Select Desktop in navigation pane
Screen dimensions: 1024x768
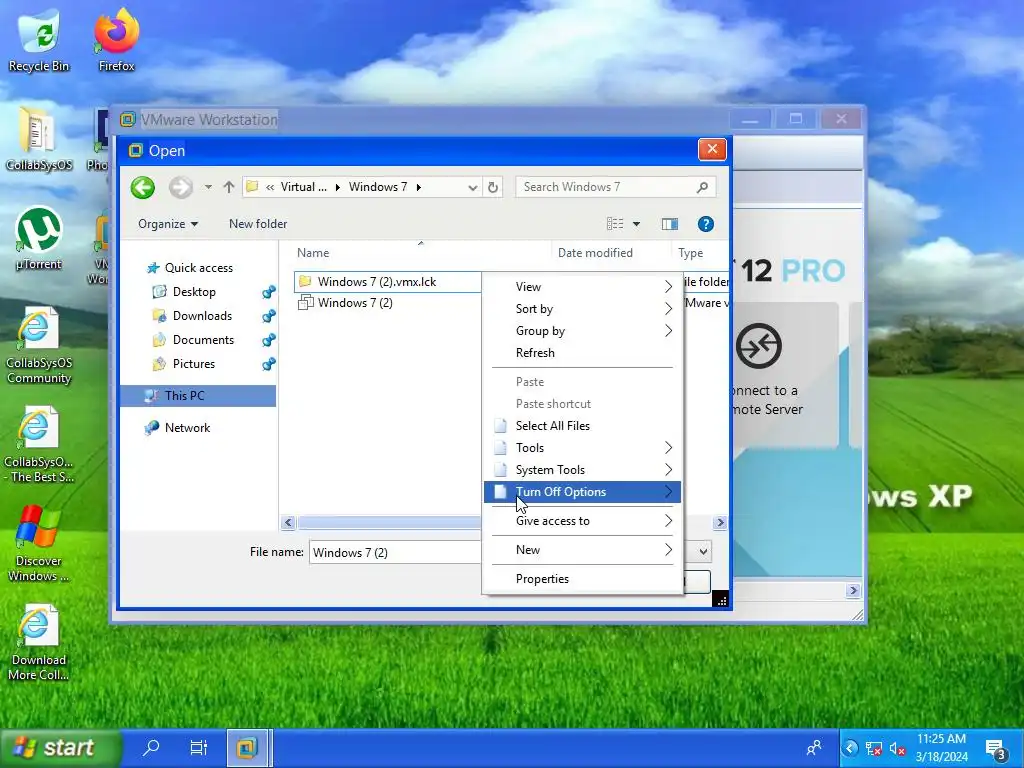[194, 292]
